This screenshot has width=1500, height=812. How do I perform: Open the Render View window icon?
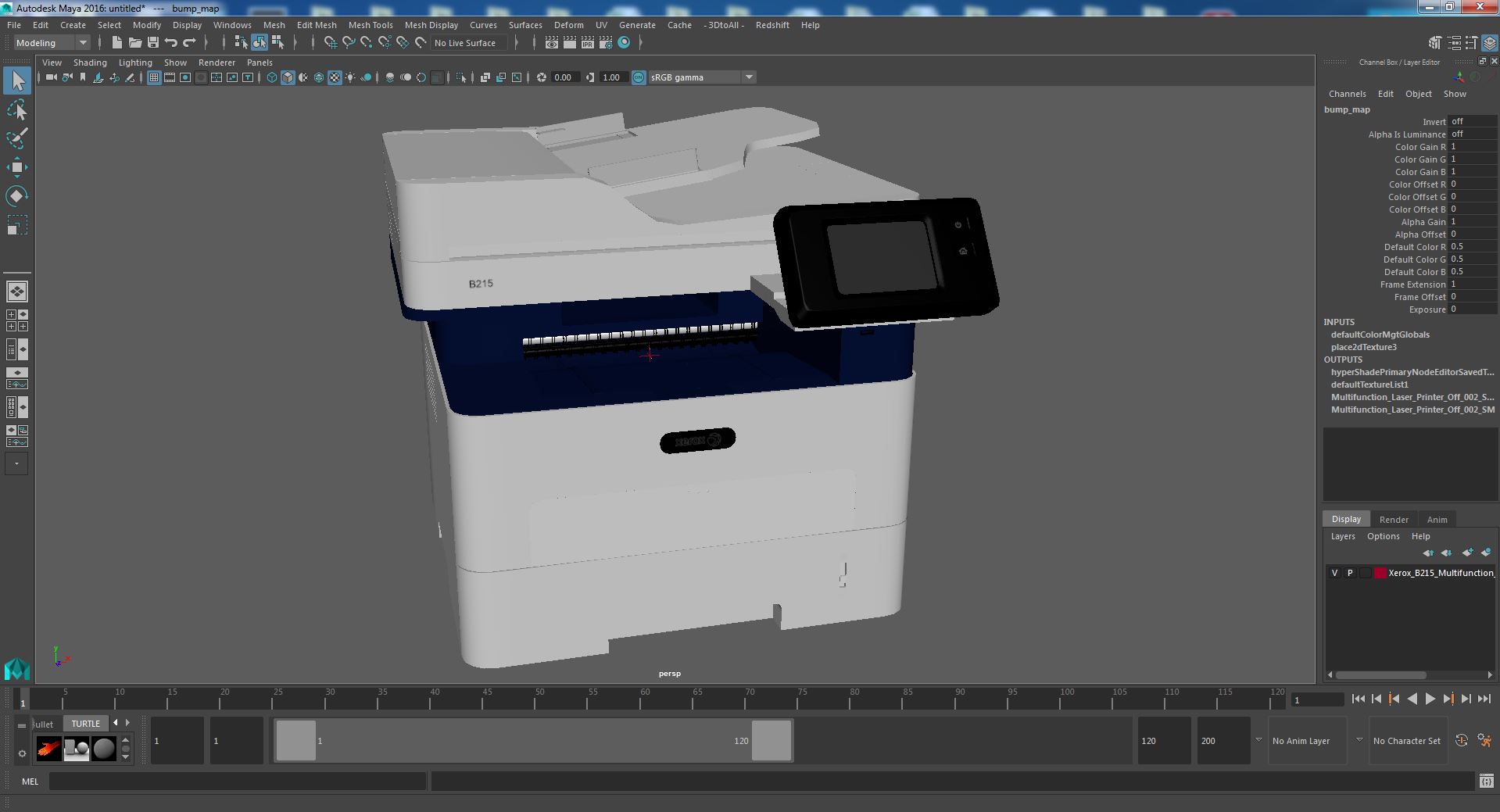[552, 43]
